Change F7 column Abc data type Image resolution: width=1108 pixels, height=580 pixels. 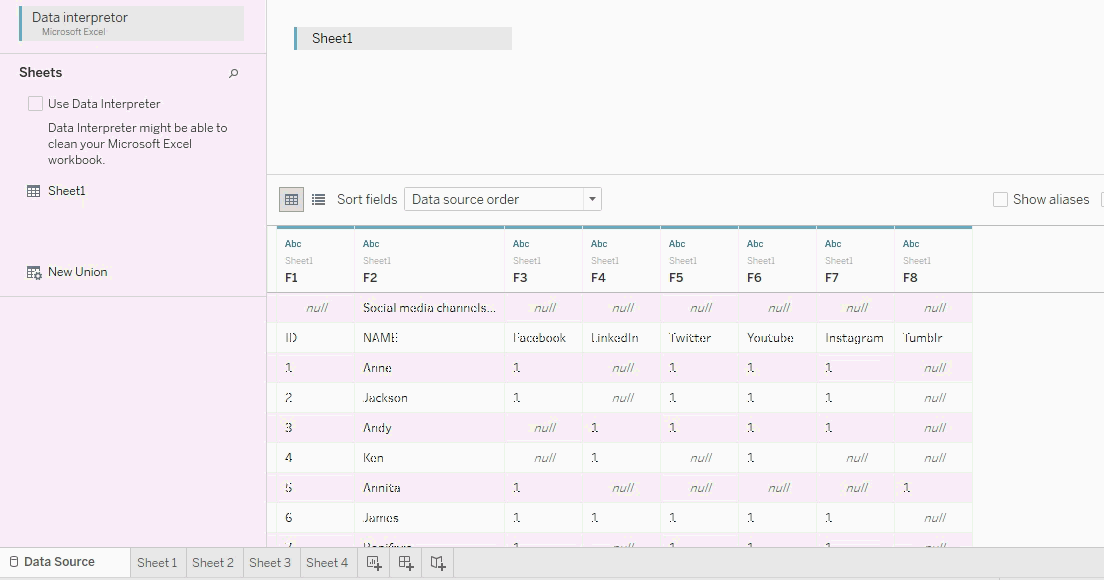[x=833, y=244]
